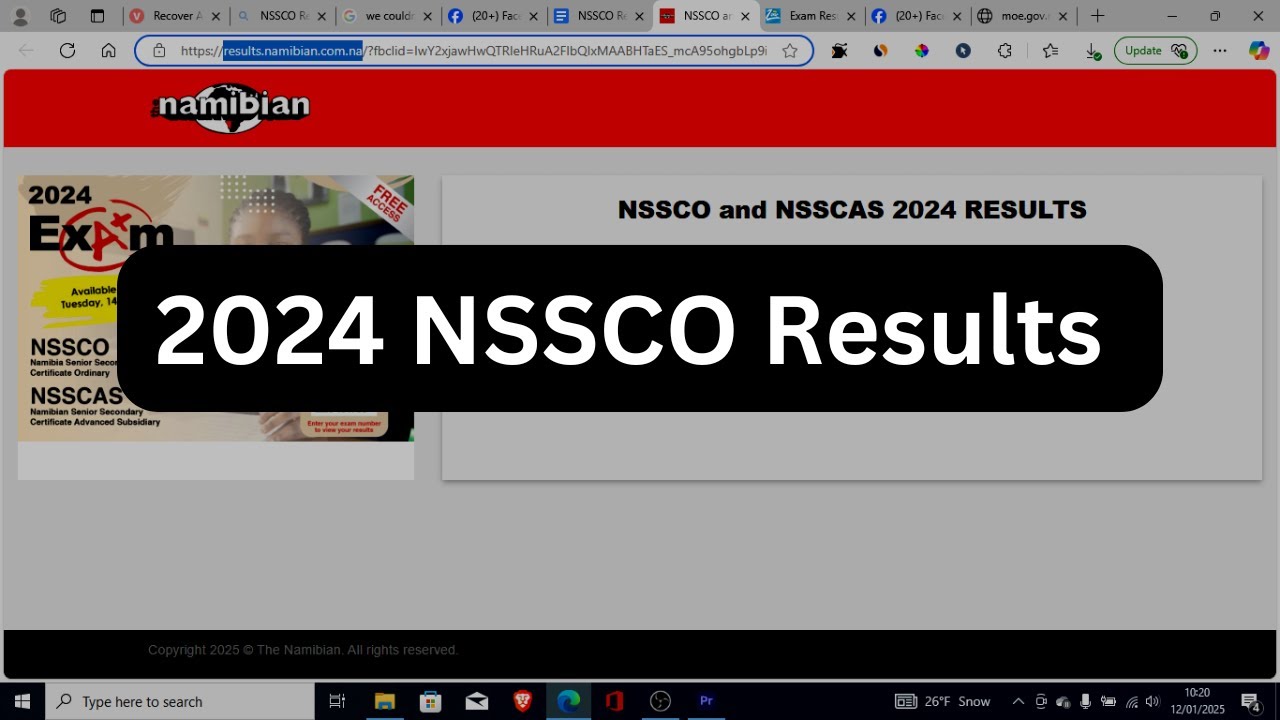The image size is (1280, 720).
Task: Open the Copilot sidebar icon
Action: pyautogui.click(x=1258, y=50)
